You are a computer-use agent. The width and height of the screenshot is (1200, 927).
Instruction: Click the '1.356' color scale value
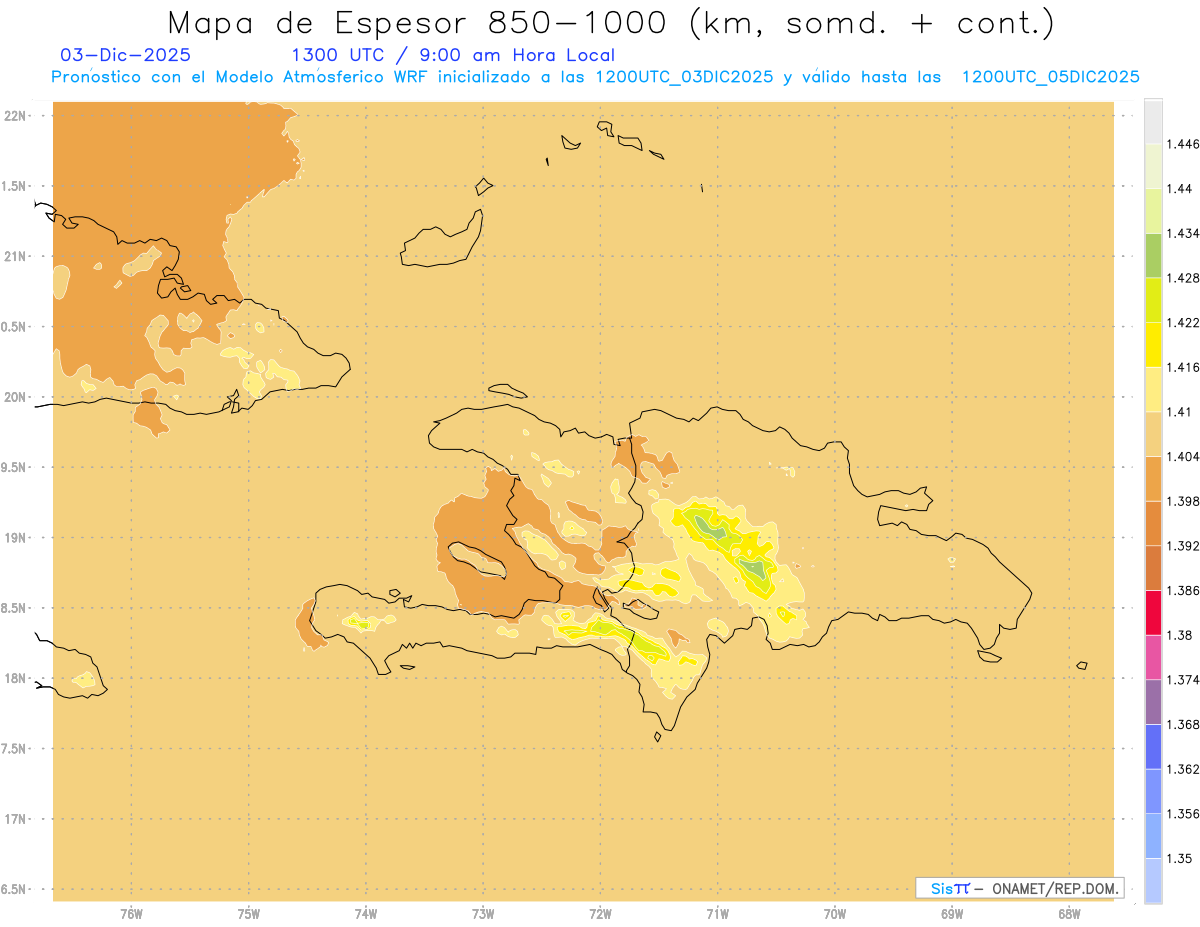click(1183, 814)
